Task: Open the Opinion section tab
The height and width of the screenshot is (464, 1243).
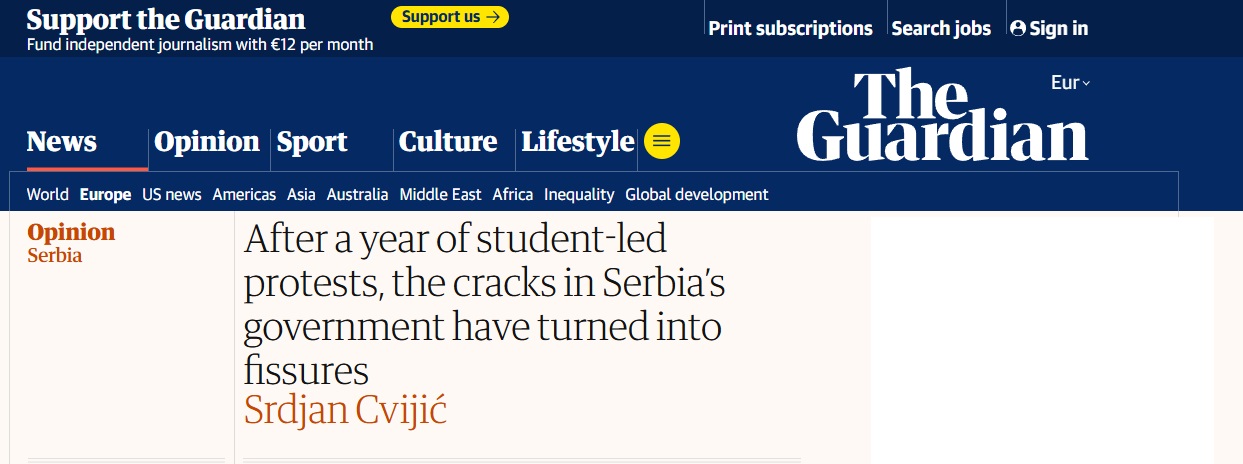Action: click(x=207, y=142)
